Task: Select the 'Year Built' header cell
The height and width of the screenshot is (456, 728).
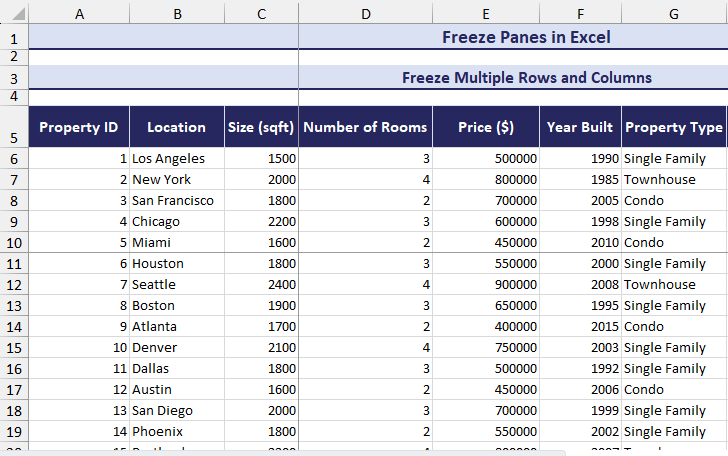Action: (x=580, y=127)
